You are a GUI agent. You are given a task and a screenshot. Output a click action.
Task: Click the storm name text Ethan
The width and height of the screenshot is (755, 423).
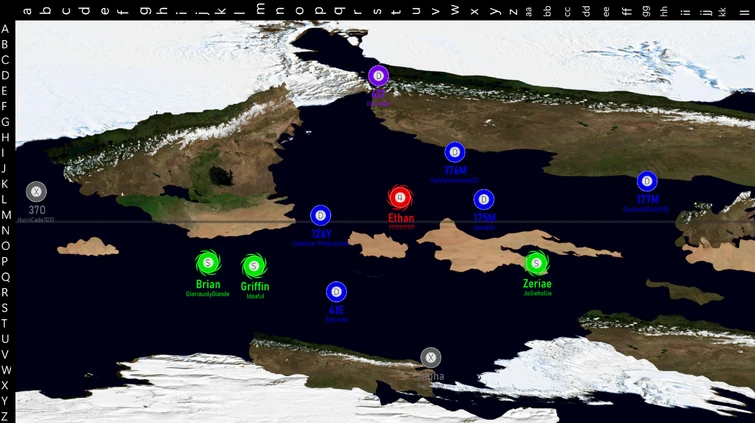pos(401,218)
